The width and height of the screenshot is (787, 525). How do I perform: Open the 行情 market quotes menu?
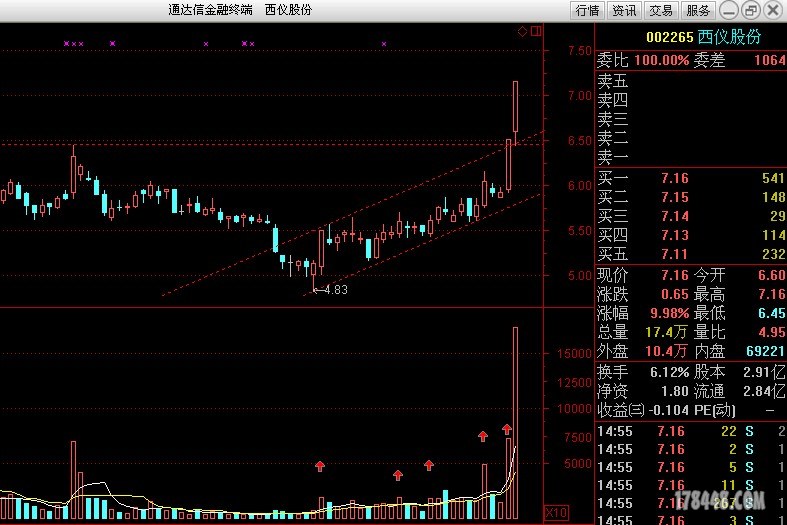click(x=587, y=10)
